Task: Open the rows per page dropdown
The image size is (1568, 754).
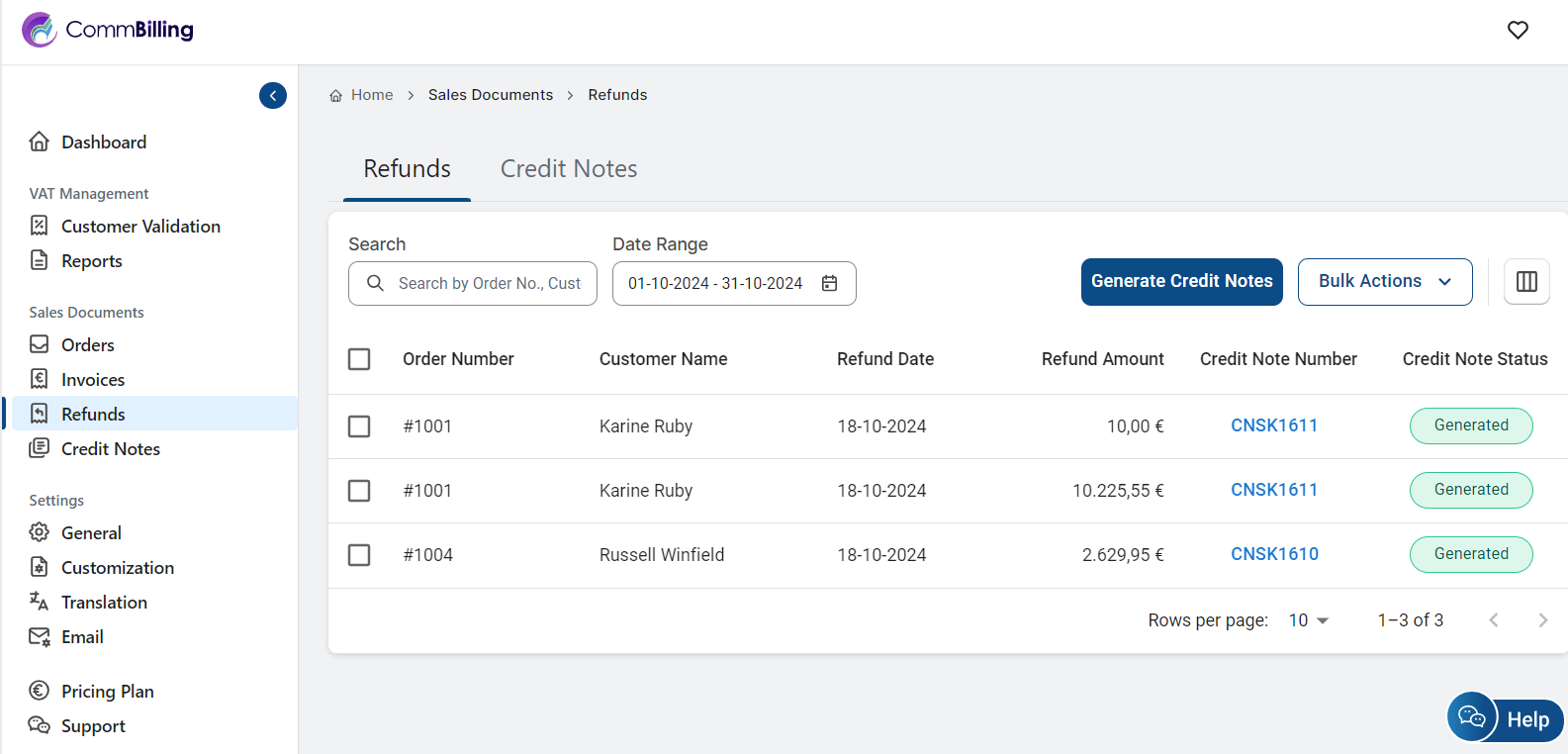Action: point(1308,620)
